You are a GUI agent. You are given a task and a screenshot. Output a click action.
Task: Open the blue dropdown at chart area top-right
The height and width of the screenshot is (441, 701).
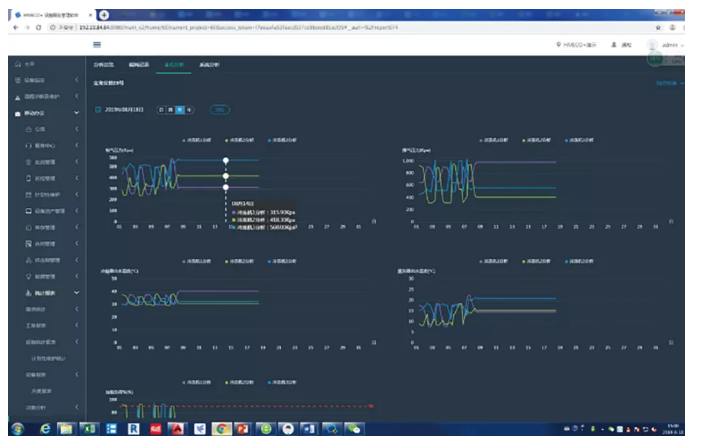[x=670, y=83]
